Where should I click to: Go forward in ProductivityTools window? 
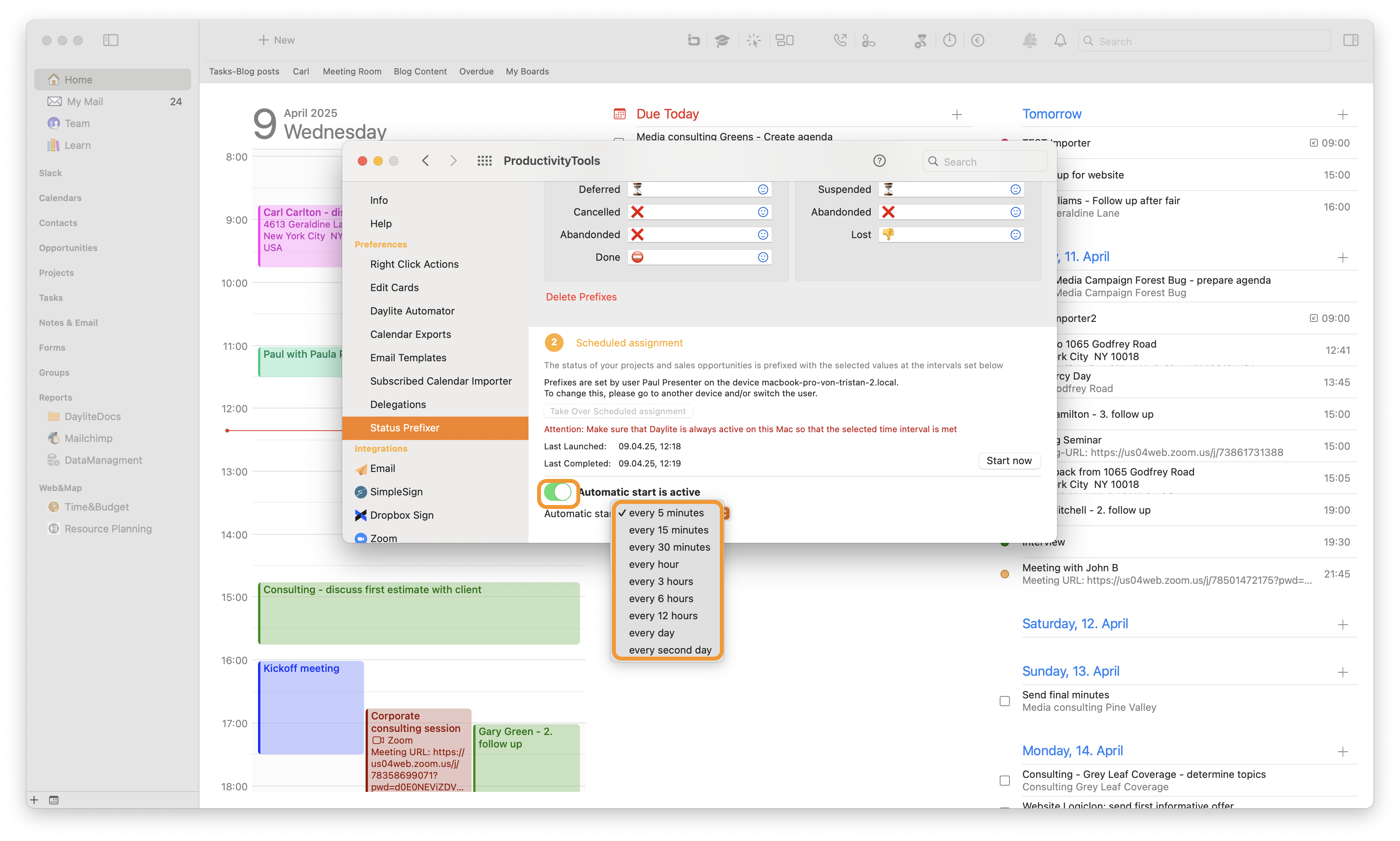(453, 161)
